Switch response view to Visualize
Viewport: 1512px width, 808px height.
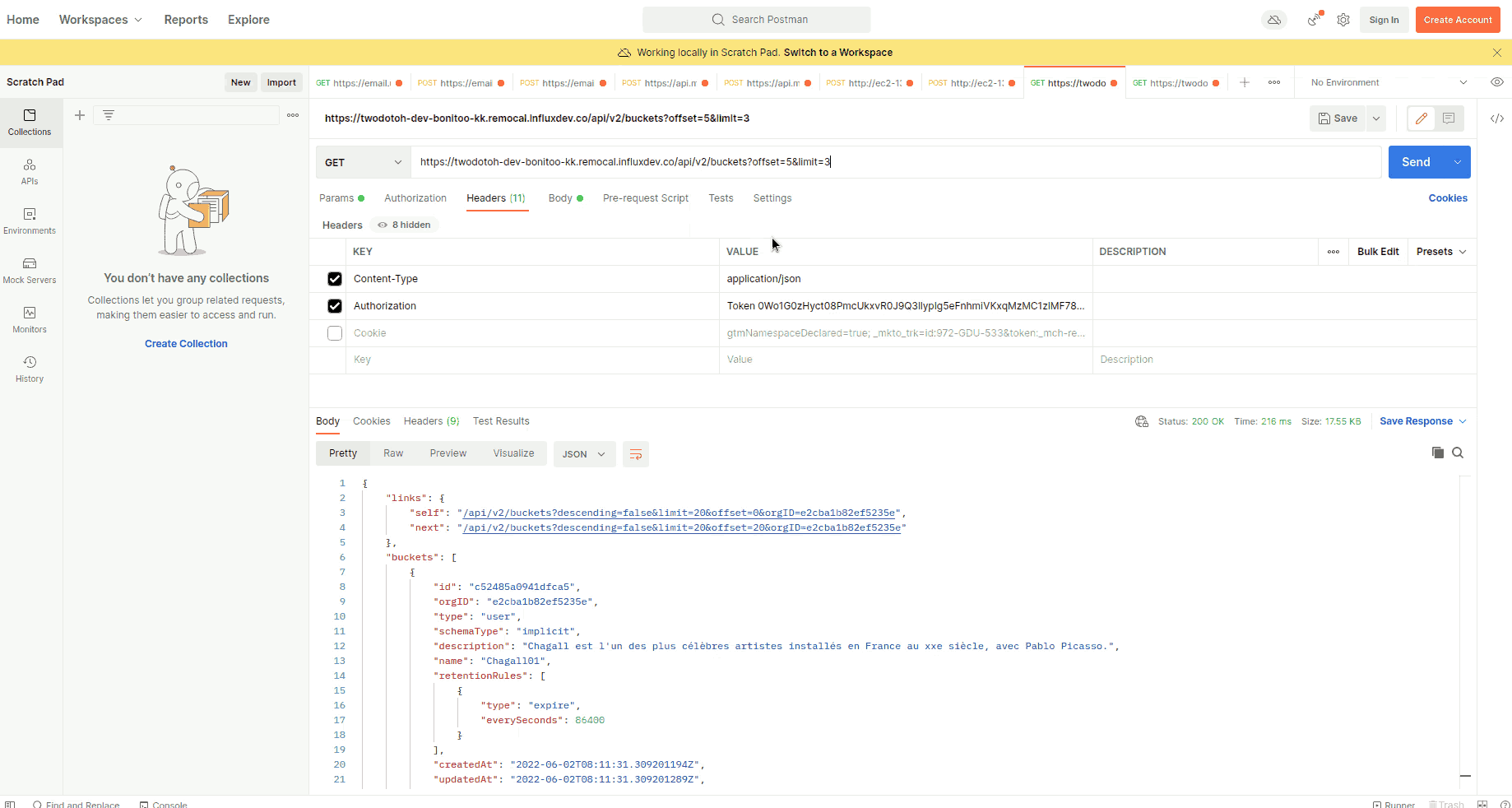pos(513,453)
